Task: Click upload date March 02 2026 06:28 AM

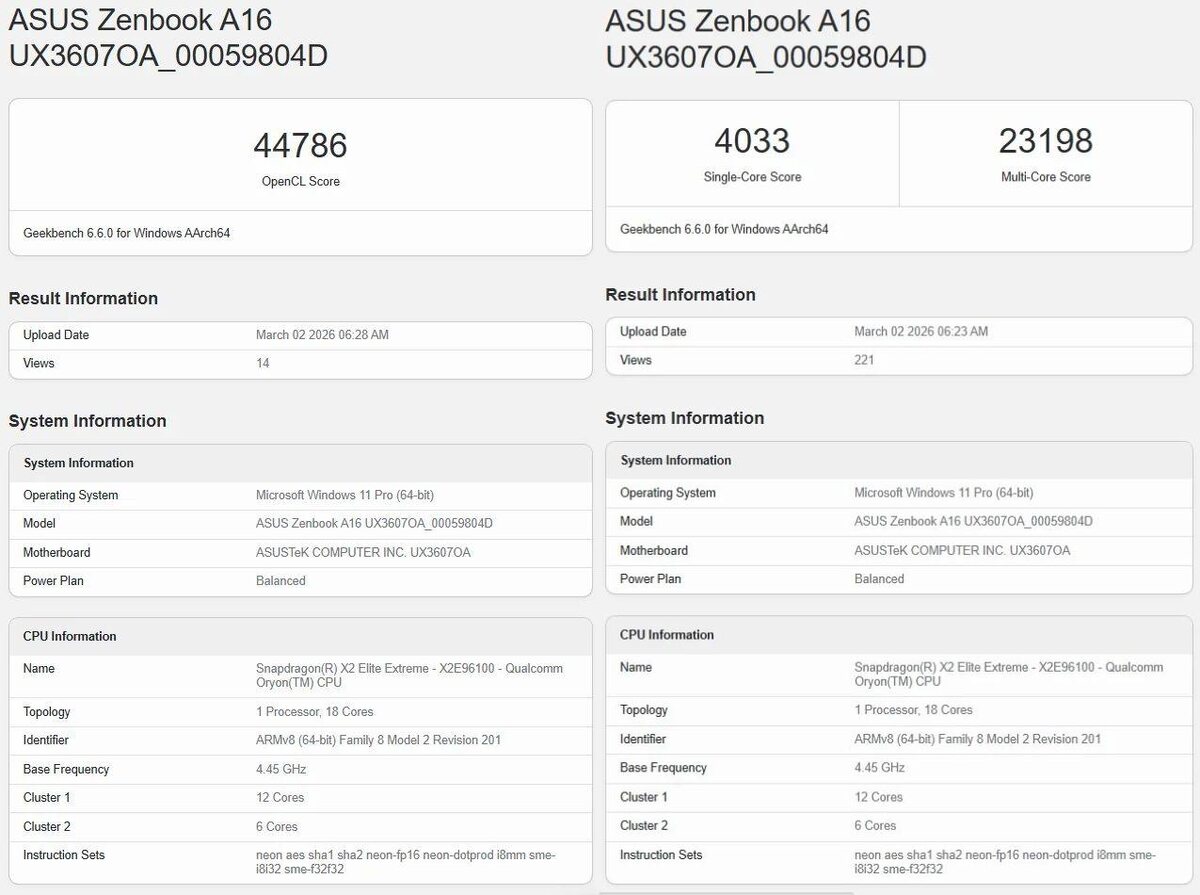Action: pos(322,335)
